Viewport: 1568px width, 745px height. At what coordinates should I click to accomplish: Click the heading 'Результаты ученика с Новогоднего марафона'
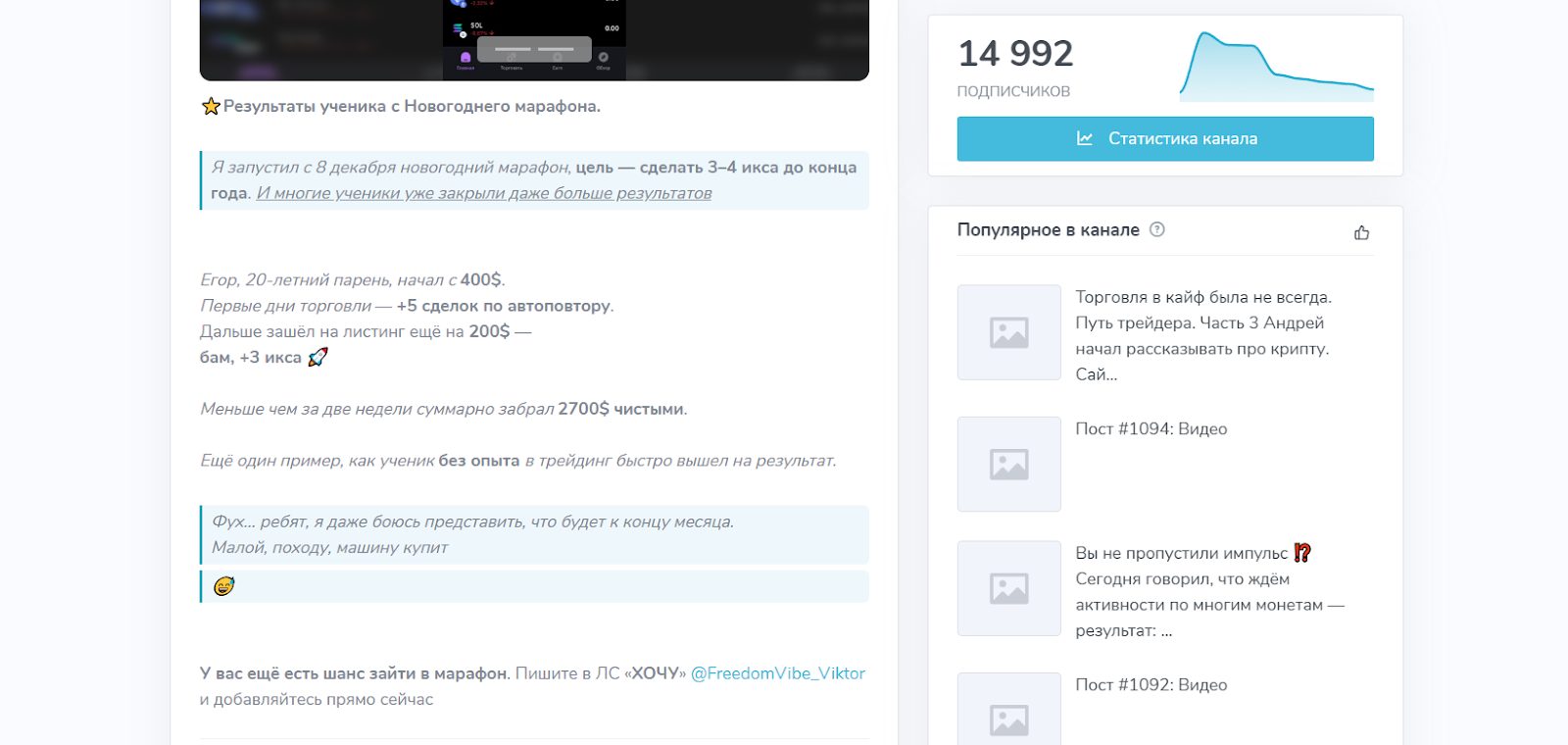click(412, 106)
